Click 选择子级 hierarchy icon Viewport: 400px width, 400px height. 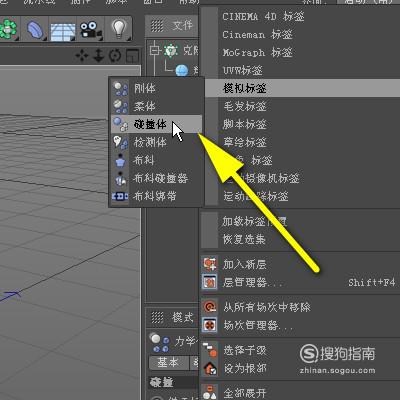tap(210, 350)
